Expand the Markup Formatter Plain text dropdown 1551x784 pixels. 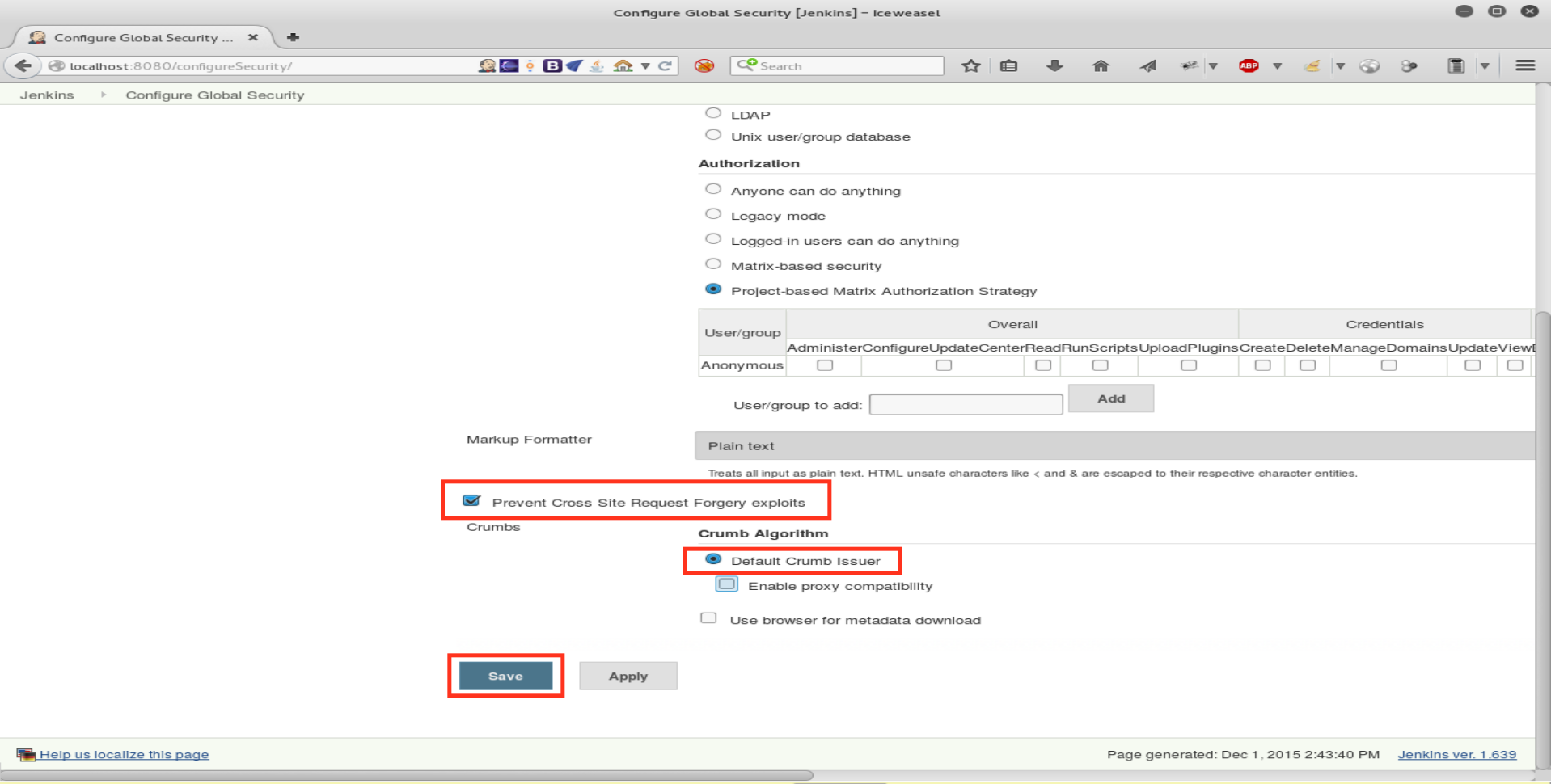pyautogui.click(x=1114, y=445)
